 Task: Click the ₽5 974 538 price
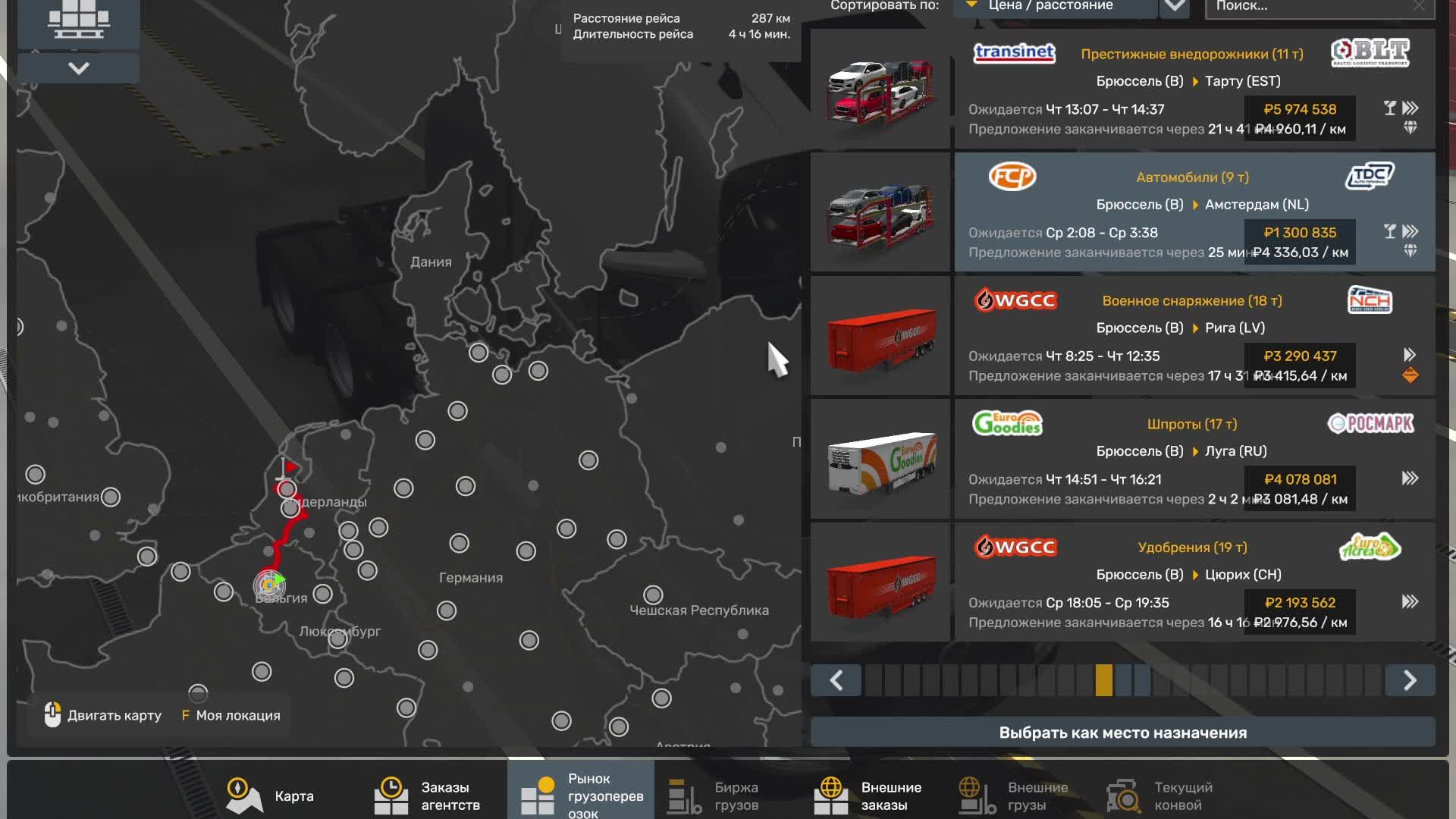coord(1300,109)
